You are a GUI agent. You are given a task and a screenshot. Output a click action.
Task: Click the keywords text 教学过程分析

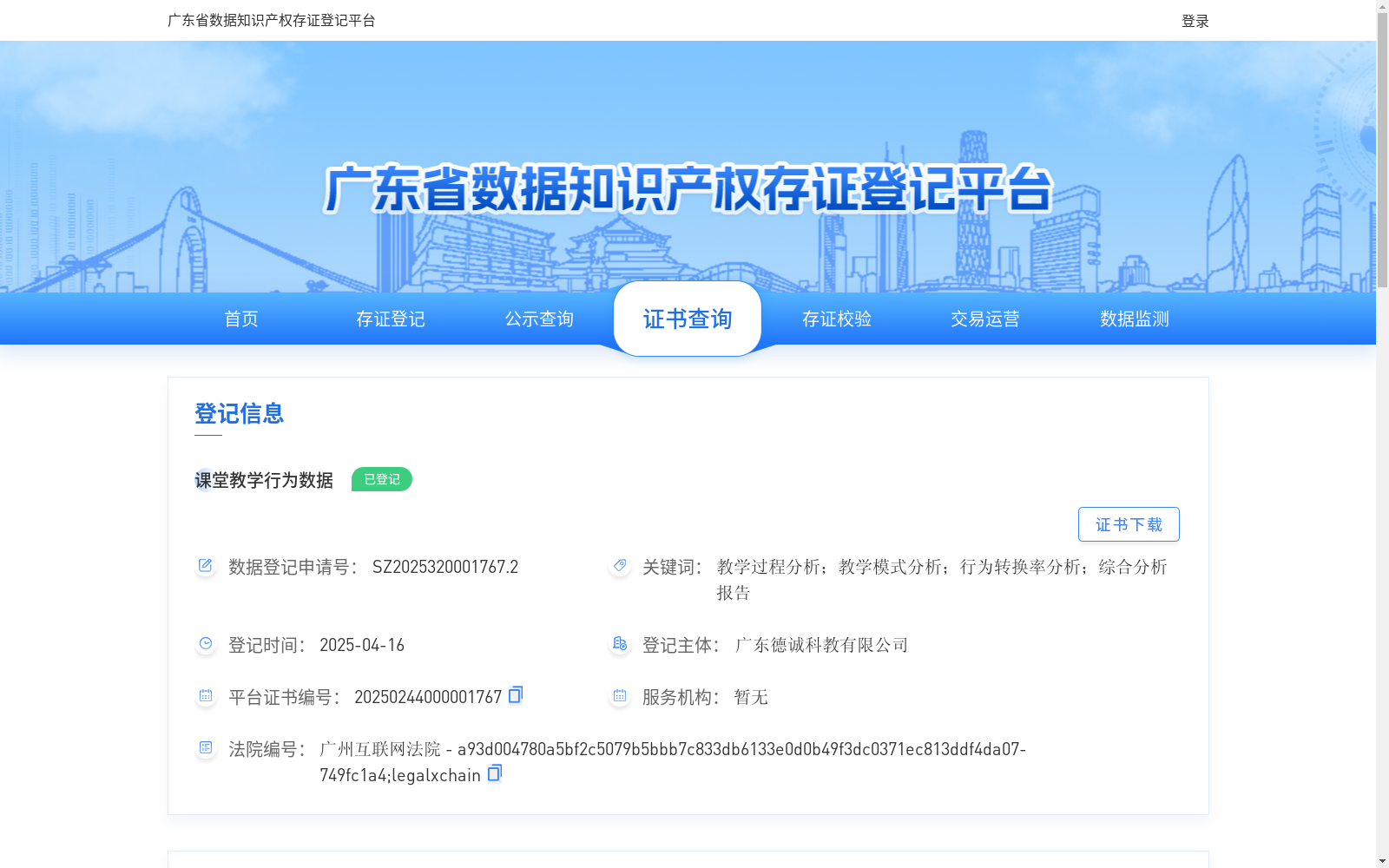pyautogui.click(x=768, y=567)
